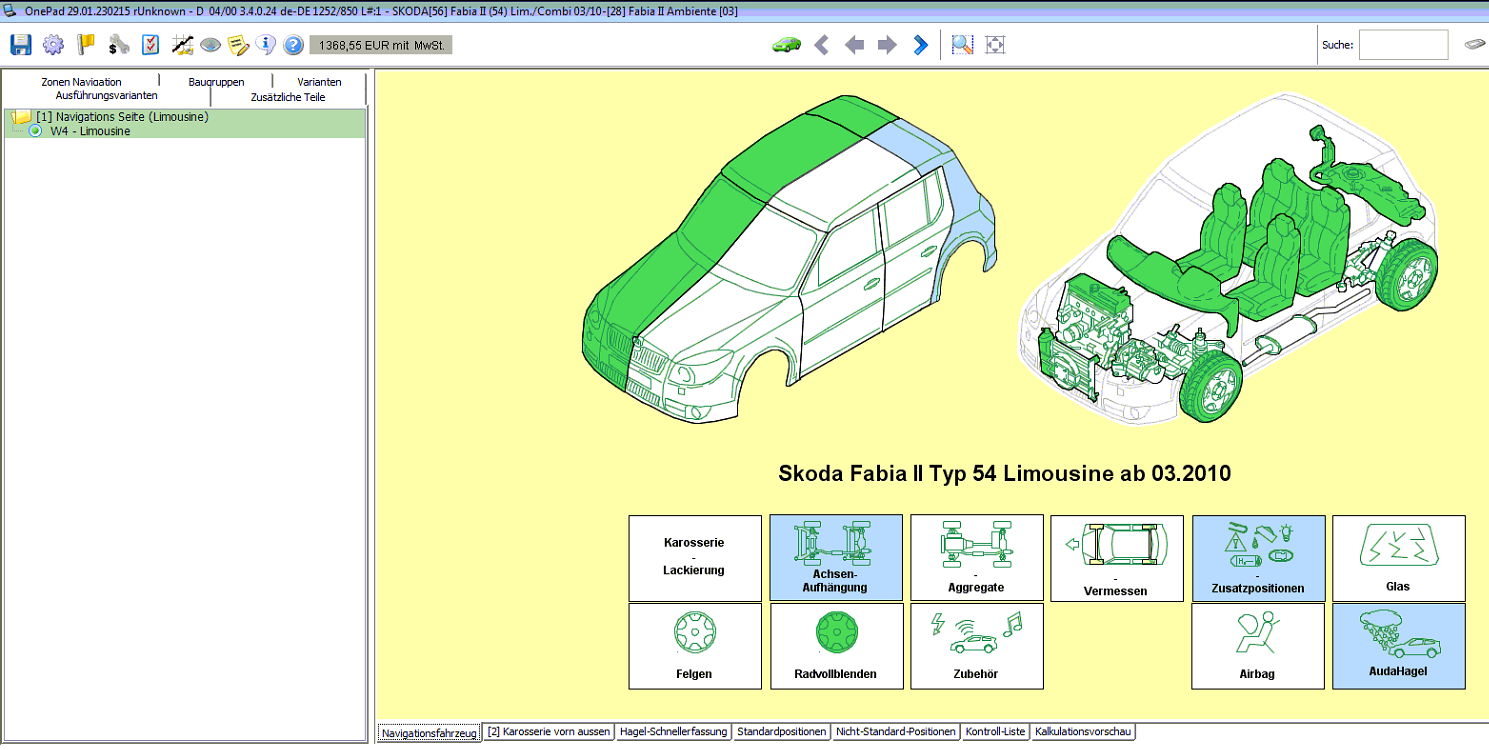Select [1] Navigations Seite (Limousine) tree node
Screen dimensions: 1489x750
click(122, 117)
